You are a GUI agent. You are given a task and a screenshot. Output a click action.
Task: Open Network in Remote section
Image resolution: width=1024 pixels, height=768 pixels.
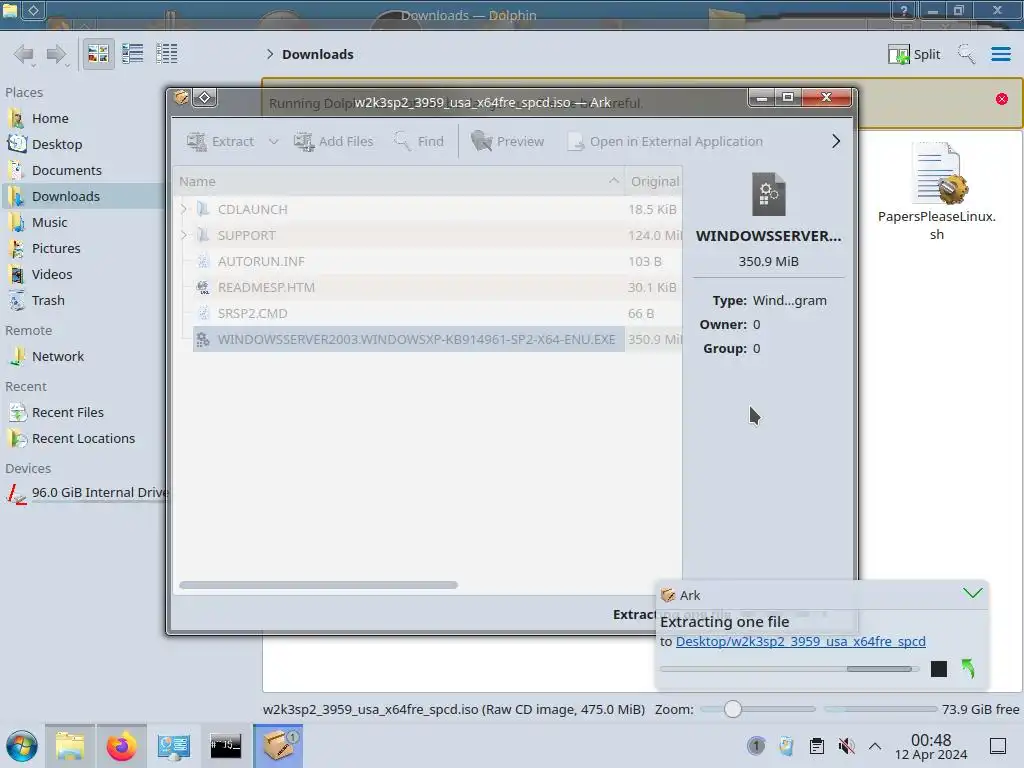coord(57,357)
